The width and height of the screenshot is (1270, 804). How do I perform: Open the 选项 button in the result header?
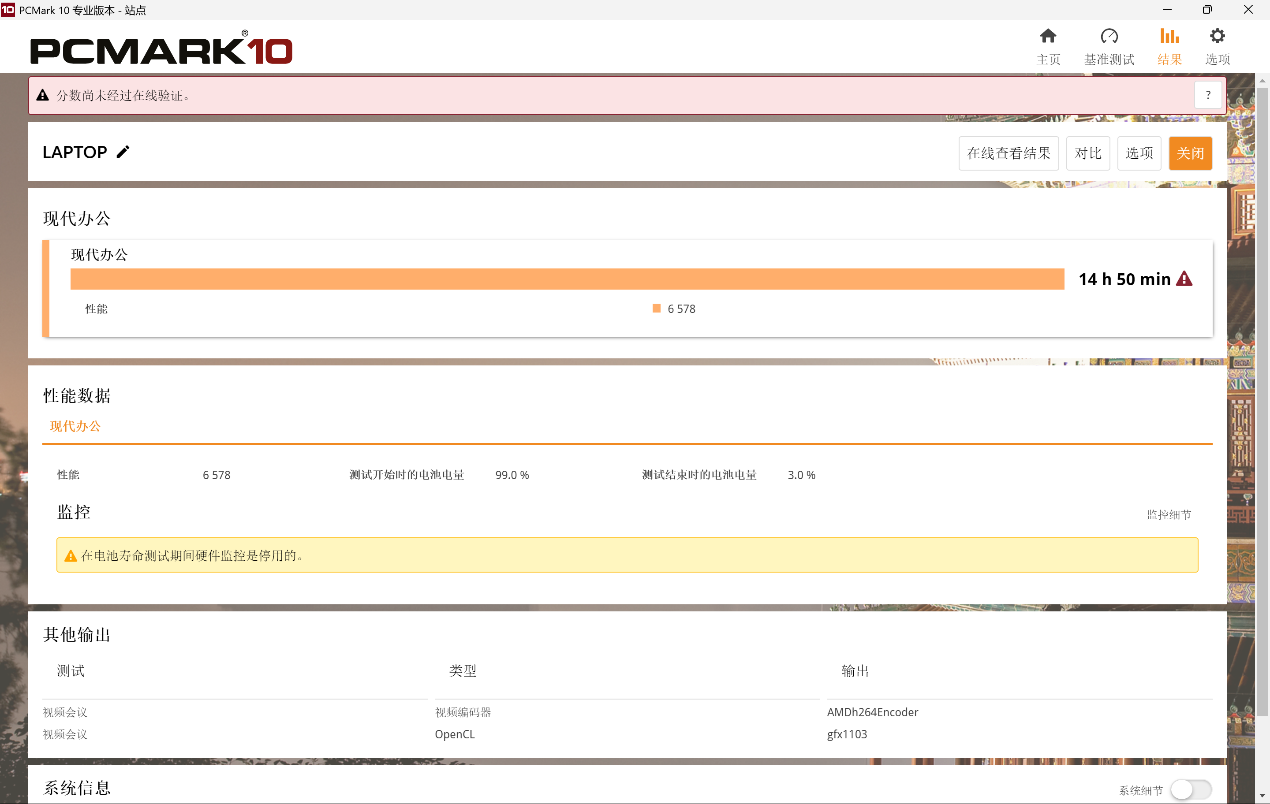[x=1139, y=153]
